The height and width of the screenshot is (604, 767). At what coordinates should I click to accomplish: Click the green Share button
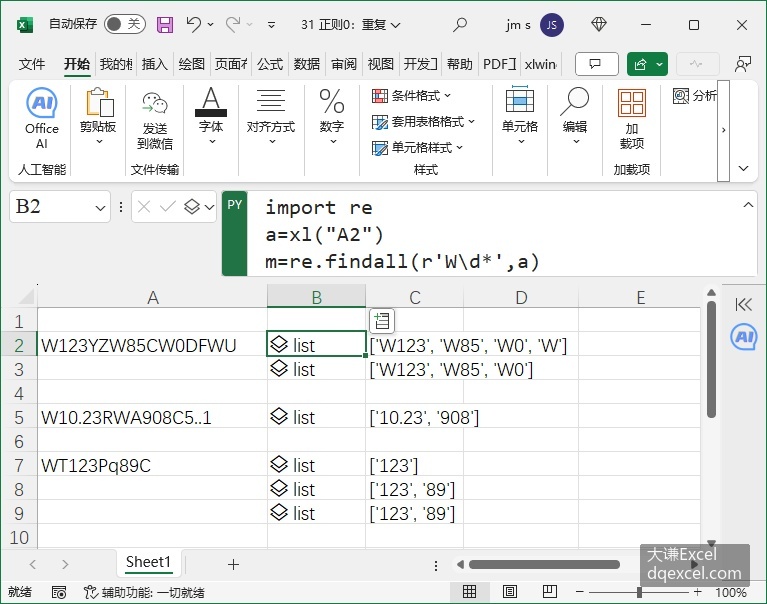point(647,64)
